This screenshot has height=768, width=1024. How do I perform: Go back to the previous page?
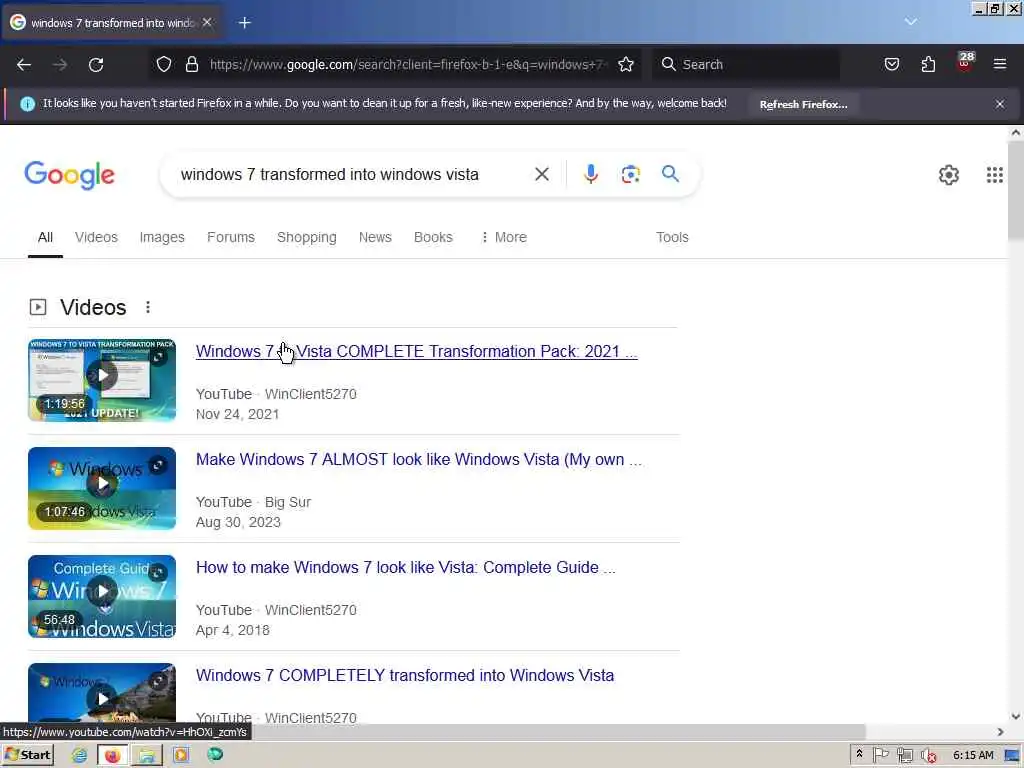pos(24,64)
